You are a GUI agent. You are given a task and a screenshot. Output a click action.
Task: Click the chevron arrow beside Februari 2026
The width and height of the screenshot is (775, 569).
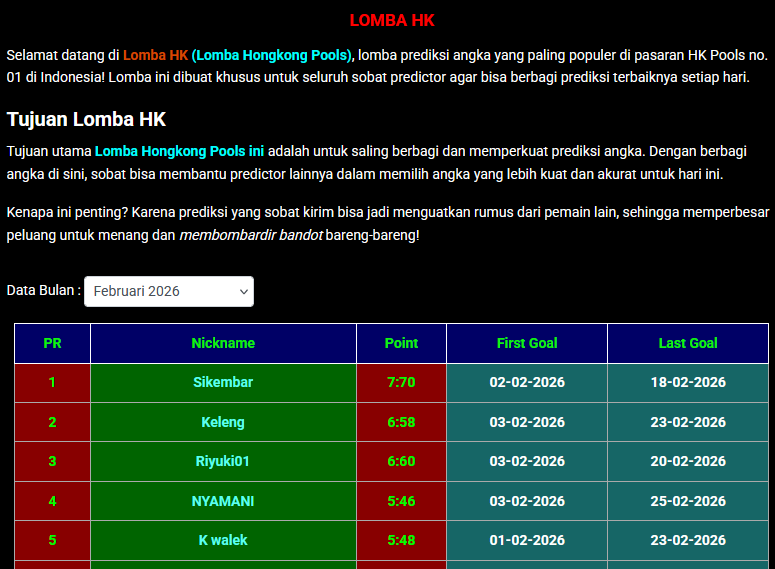pyautogui.click(x=243, y=291)
